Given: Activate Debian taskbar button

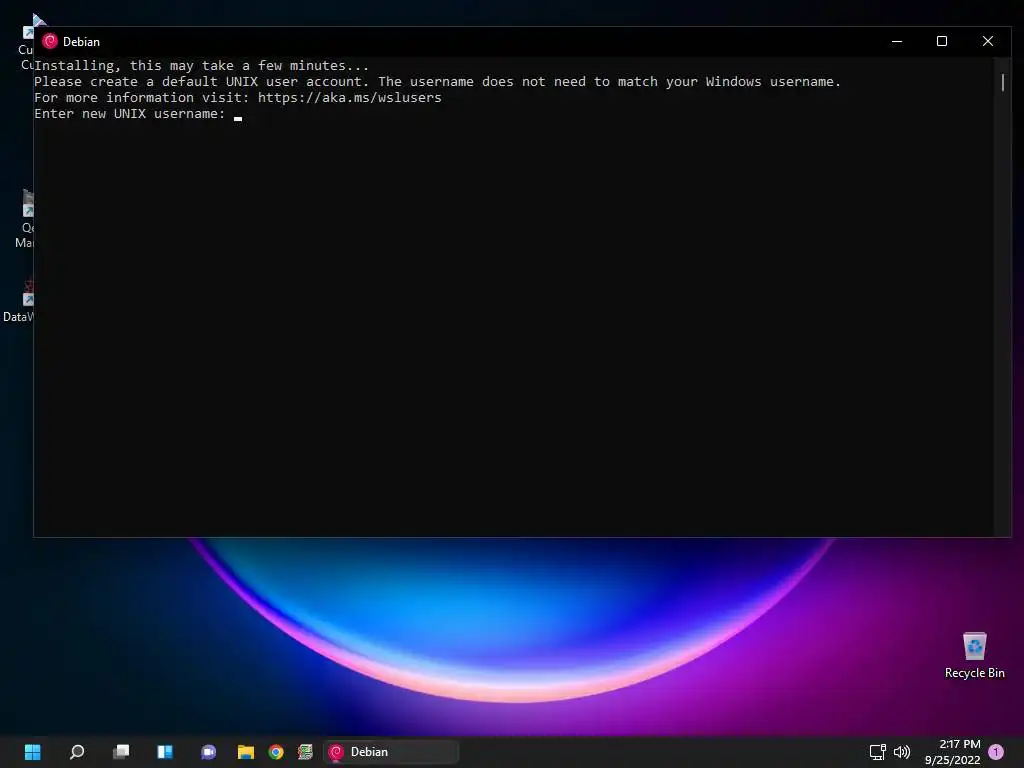Looking at the screenshot, I should point(391,752).
